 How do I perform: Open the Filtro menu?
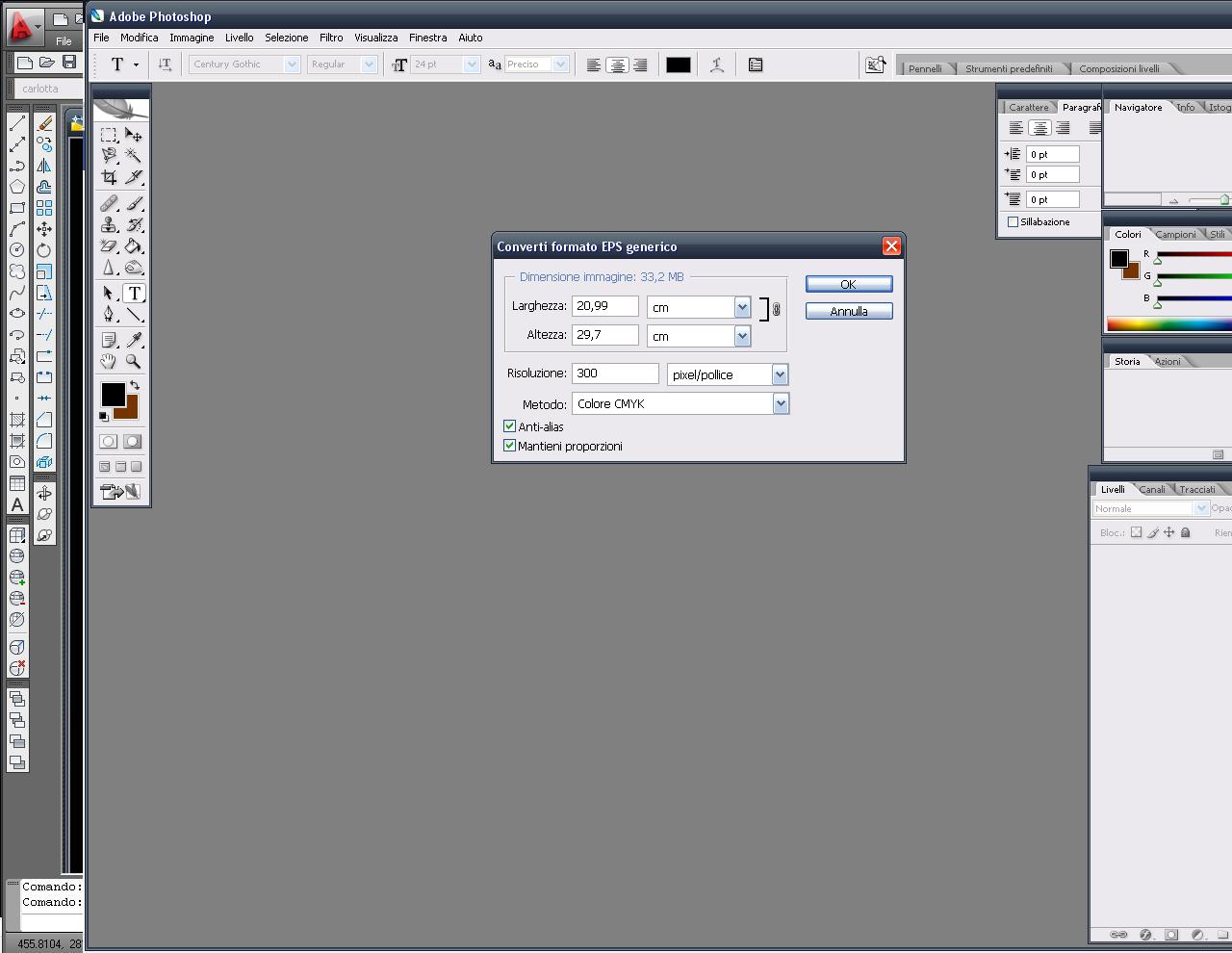click(x=331, y=38)
